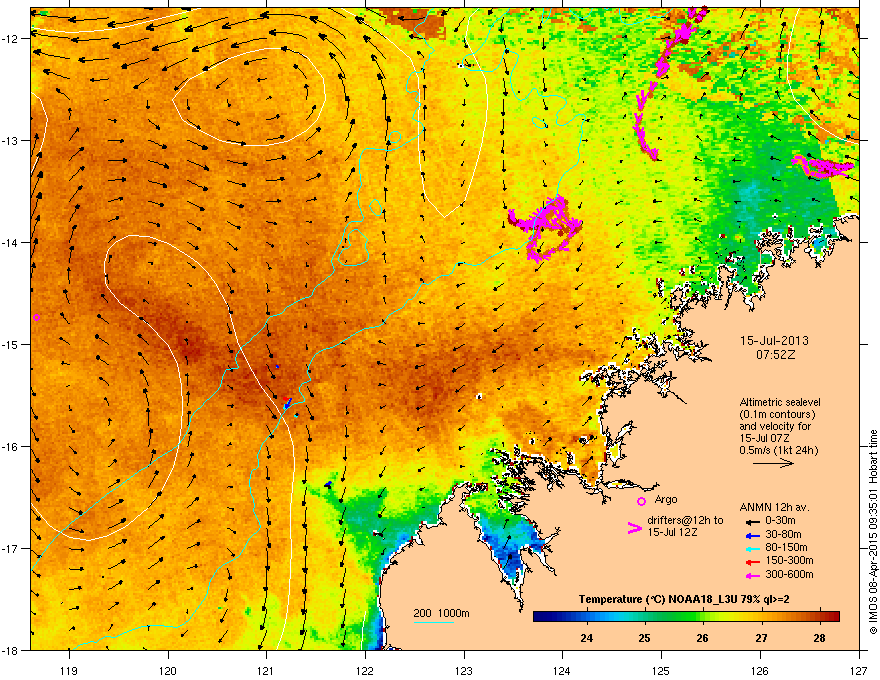Viewport: 880px width, 680px height.
Task: Click longitude axis label 126
Action: pyautogui.click(x=760, y=670)
